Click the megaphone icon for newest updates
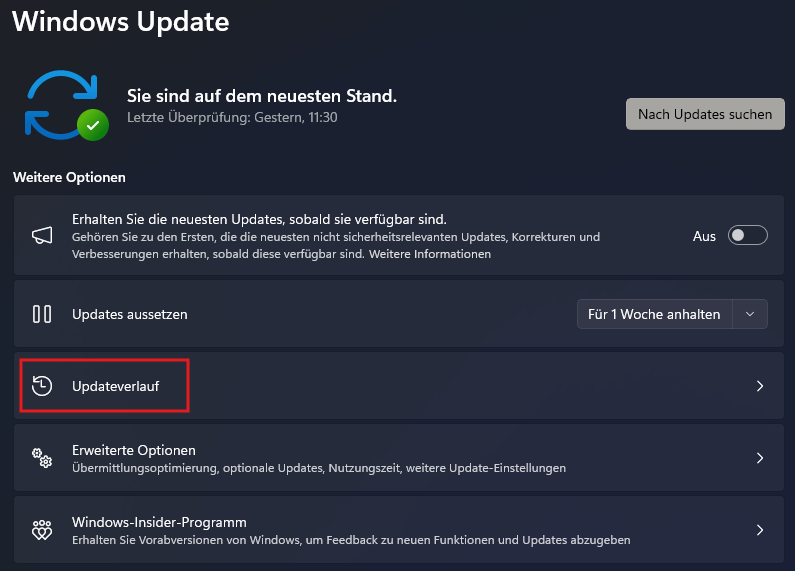795x571 pixels. point(42,235)
